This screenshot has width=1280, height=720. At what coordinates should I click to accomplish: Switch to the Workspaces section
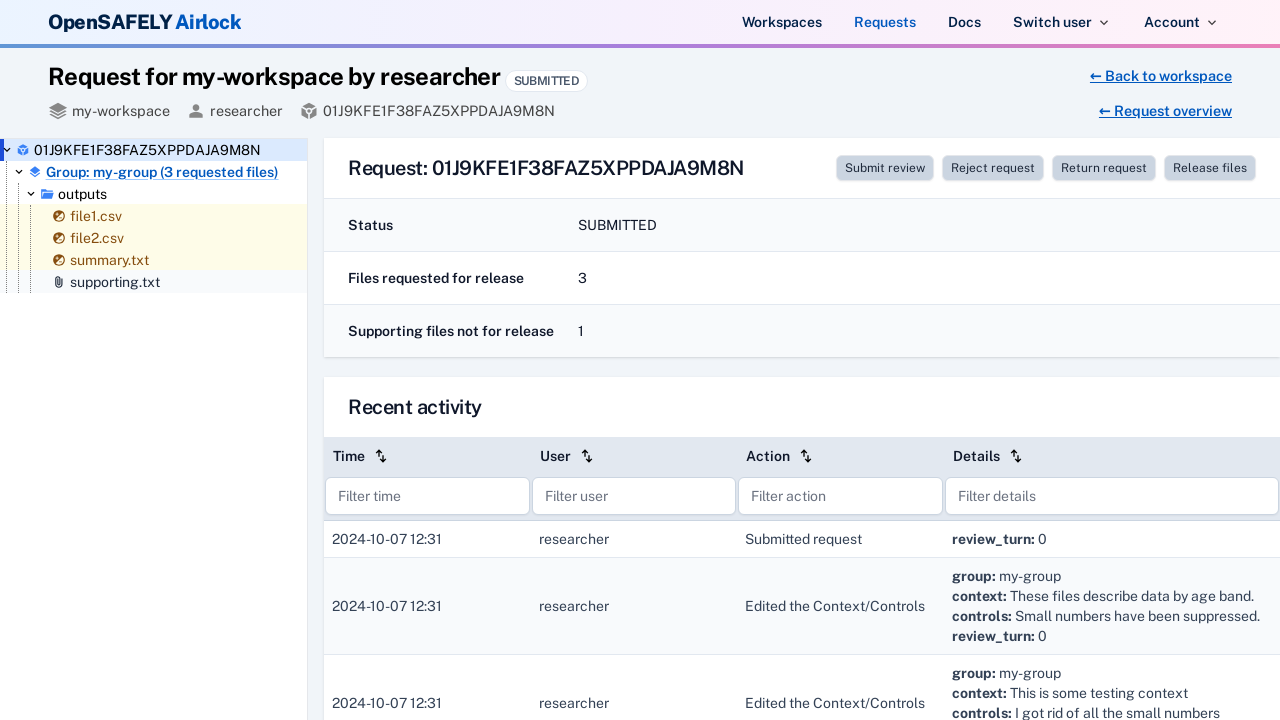[x=782, y=22]
